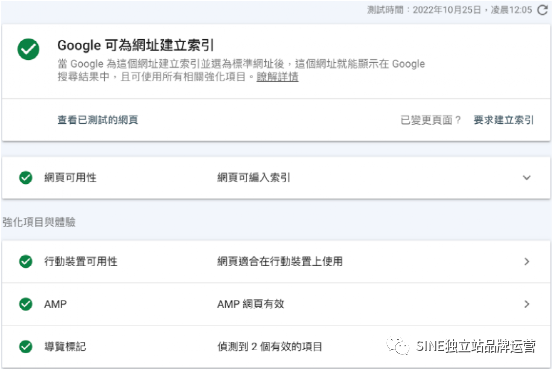553x371 pixels.
Task: Click the 行動裝置可用性 label
Action: [81, 262]
